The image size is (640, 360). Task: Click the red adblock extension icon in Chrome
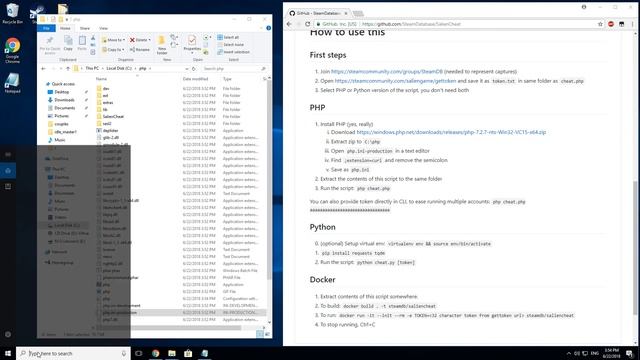pyautogui.click(x=611, y=24)
